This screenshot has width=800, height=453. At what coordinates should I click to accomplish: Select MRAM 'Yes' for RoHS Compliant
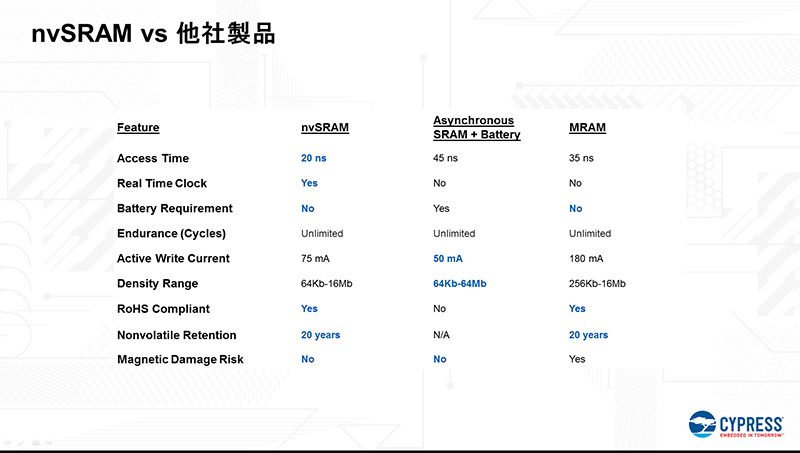point(577,309)
